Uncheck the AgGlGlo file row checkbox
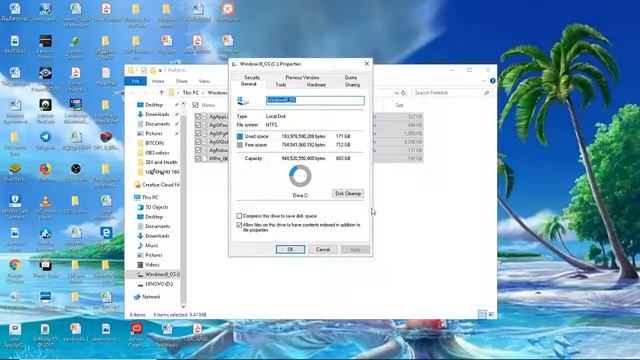The image size is (640, 360). 198,142
